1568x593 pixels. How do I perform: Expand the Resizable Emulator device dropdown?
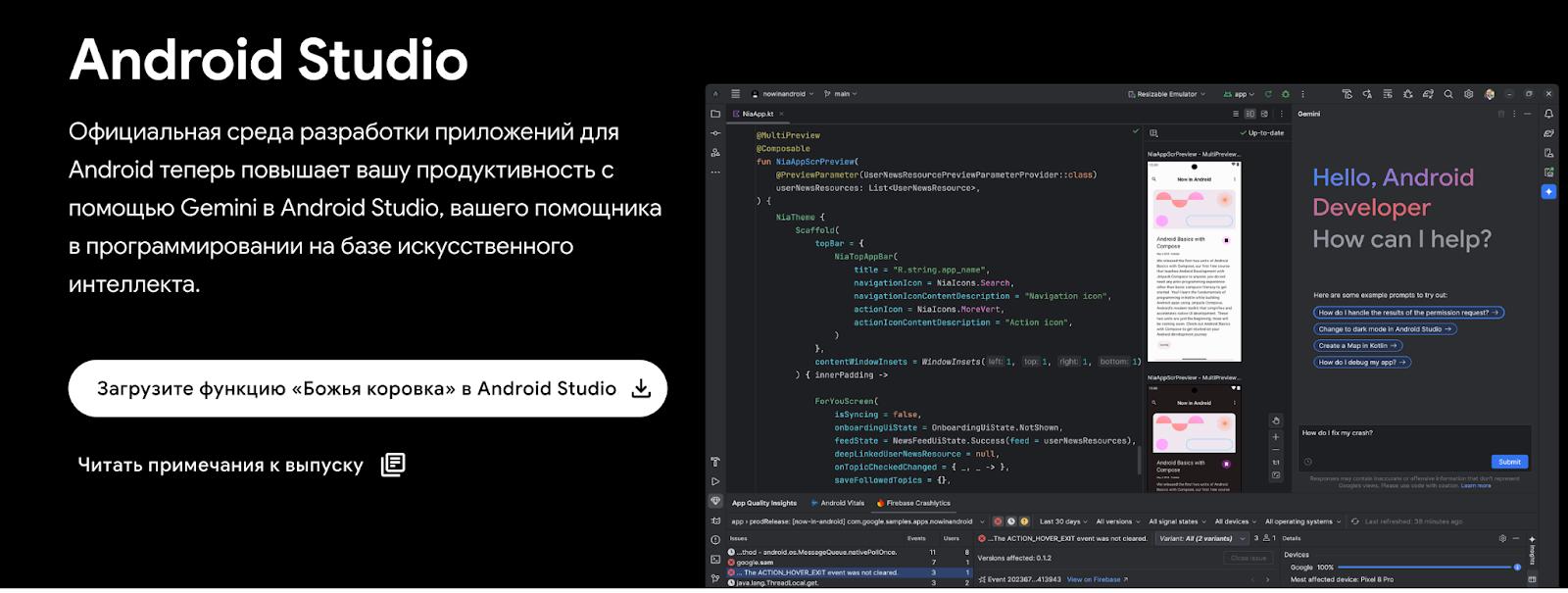tap(1166, 94)
